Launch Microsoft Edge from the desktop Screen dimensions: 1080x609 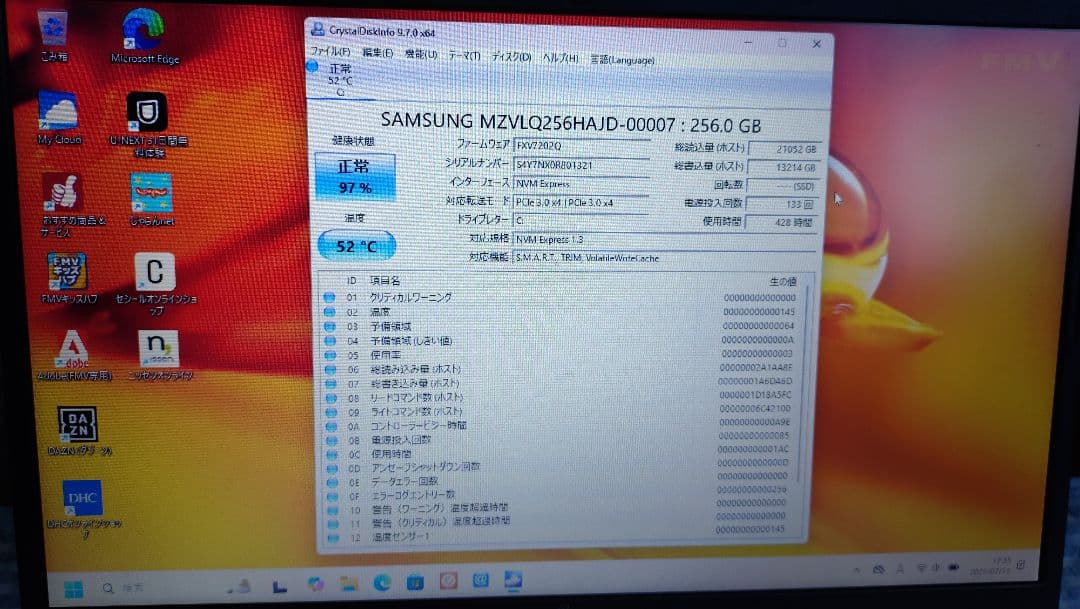pyautogui.click(x=143, y=30)
